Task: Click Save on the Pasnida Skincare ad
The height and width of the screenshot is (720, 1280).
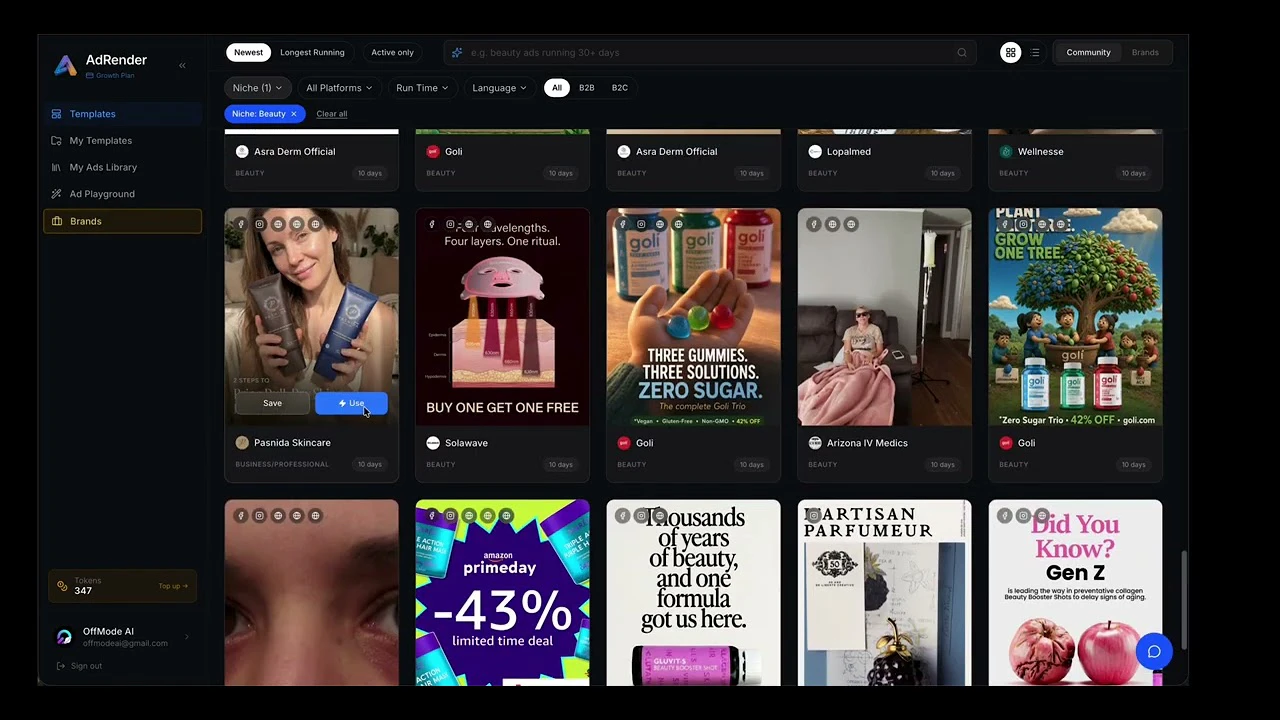Action: point(272,403)
